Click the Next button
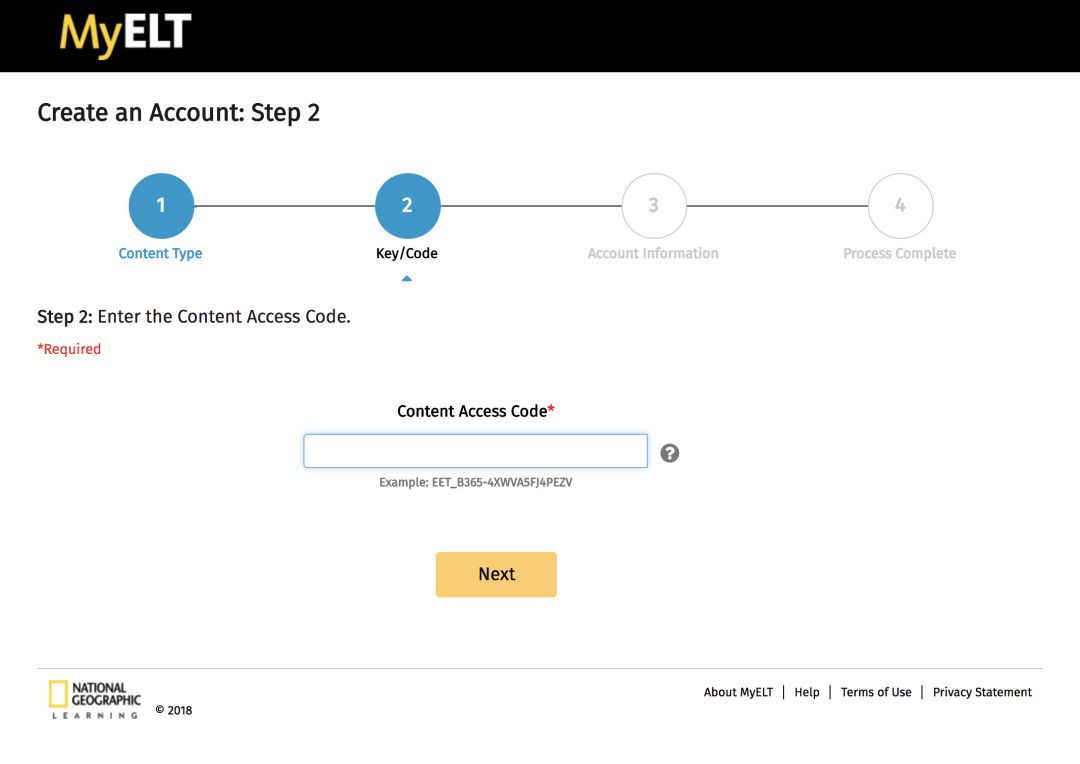The height and width of the screenshot is (764, 1080). (x=496, y=574)
